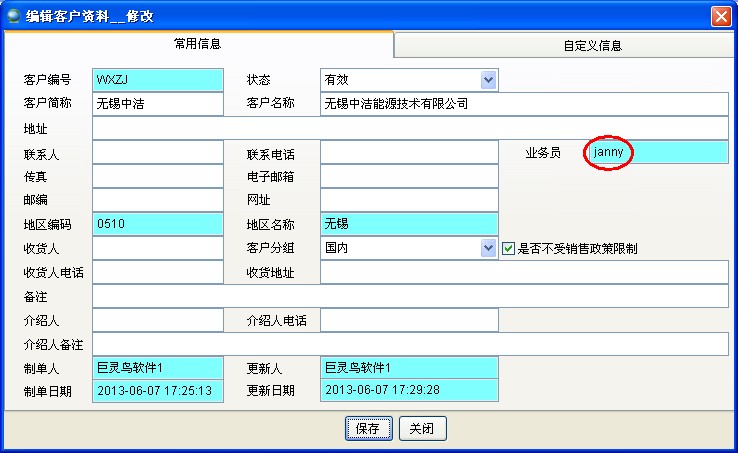Click the 业务员 field showing janny
The width and height of the screenshot is (738, 453).
click(x=657, y=152)
